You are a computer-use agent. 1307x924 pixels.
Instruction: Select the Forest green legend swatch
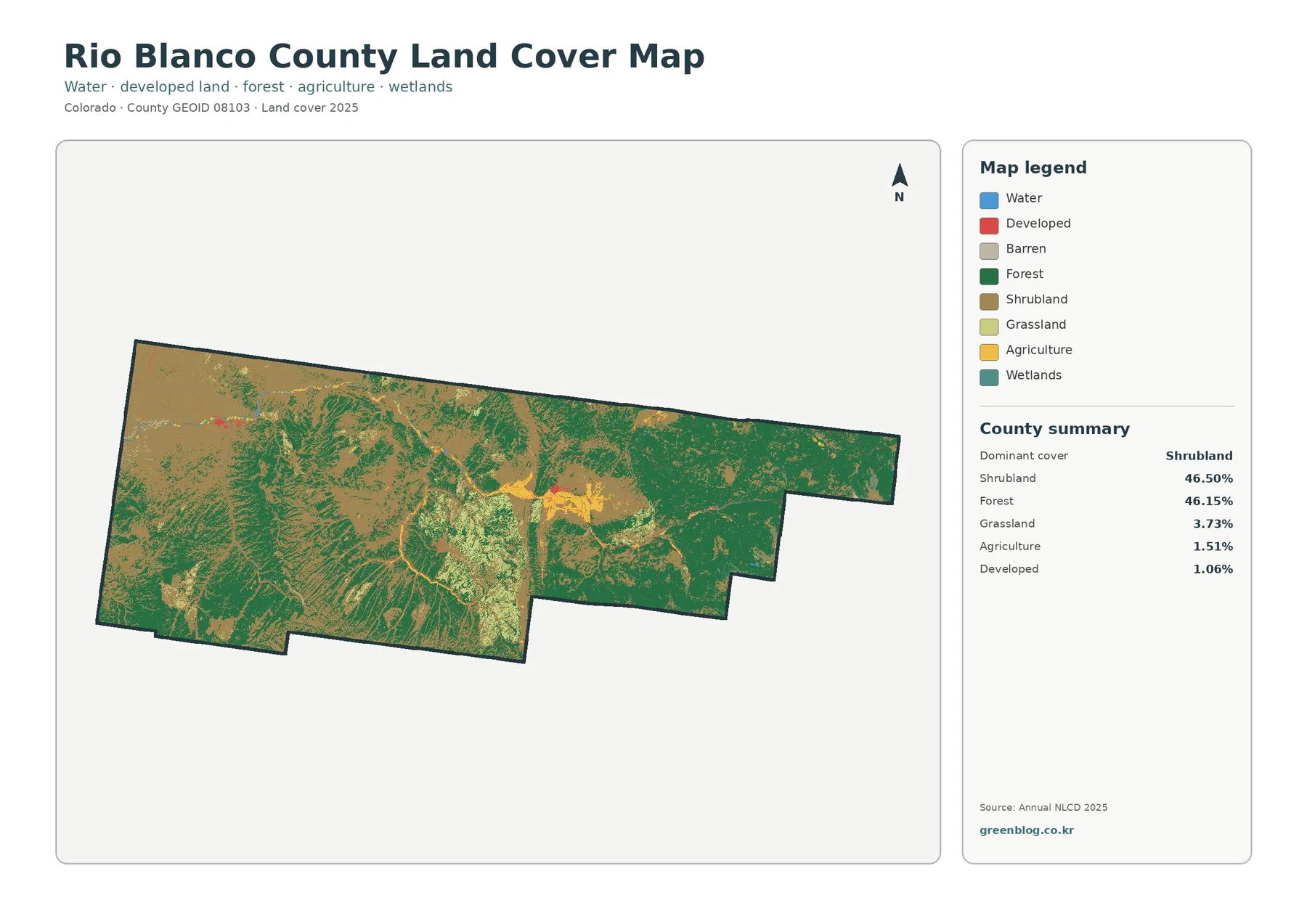989,277
